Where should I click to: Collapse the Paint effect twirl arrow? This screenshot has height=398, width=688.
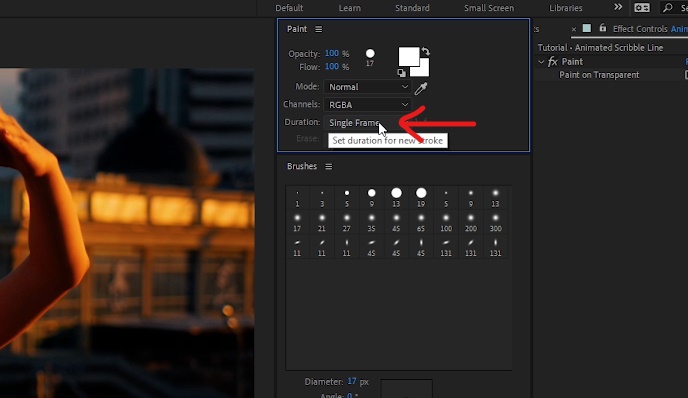coord(541,62)
